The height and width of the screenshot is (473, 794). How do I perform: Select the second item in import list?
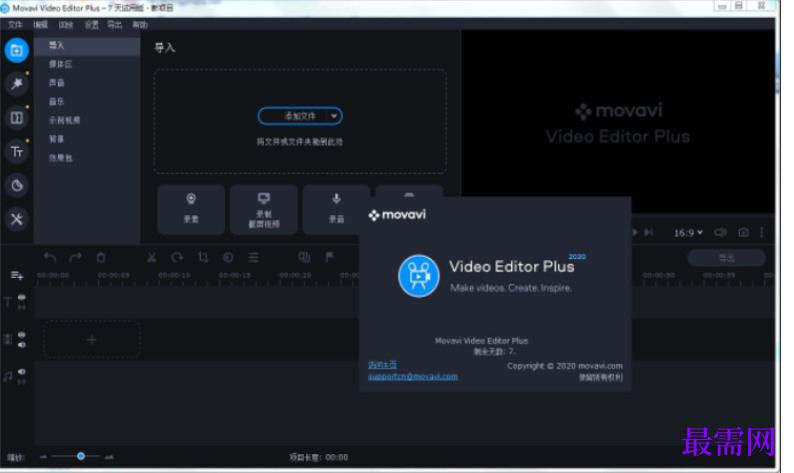(87, 64)
